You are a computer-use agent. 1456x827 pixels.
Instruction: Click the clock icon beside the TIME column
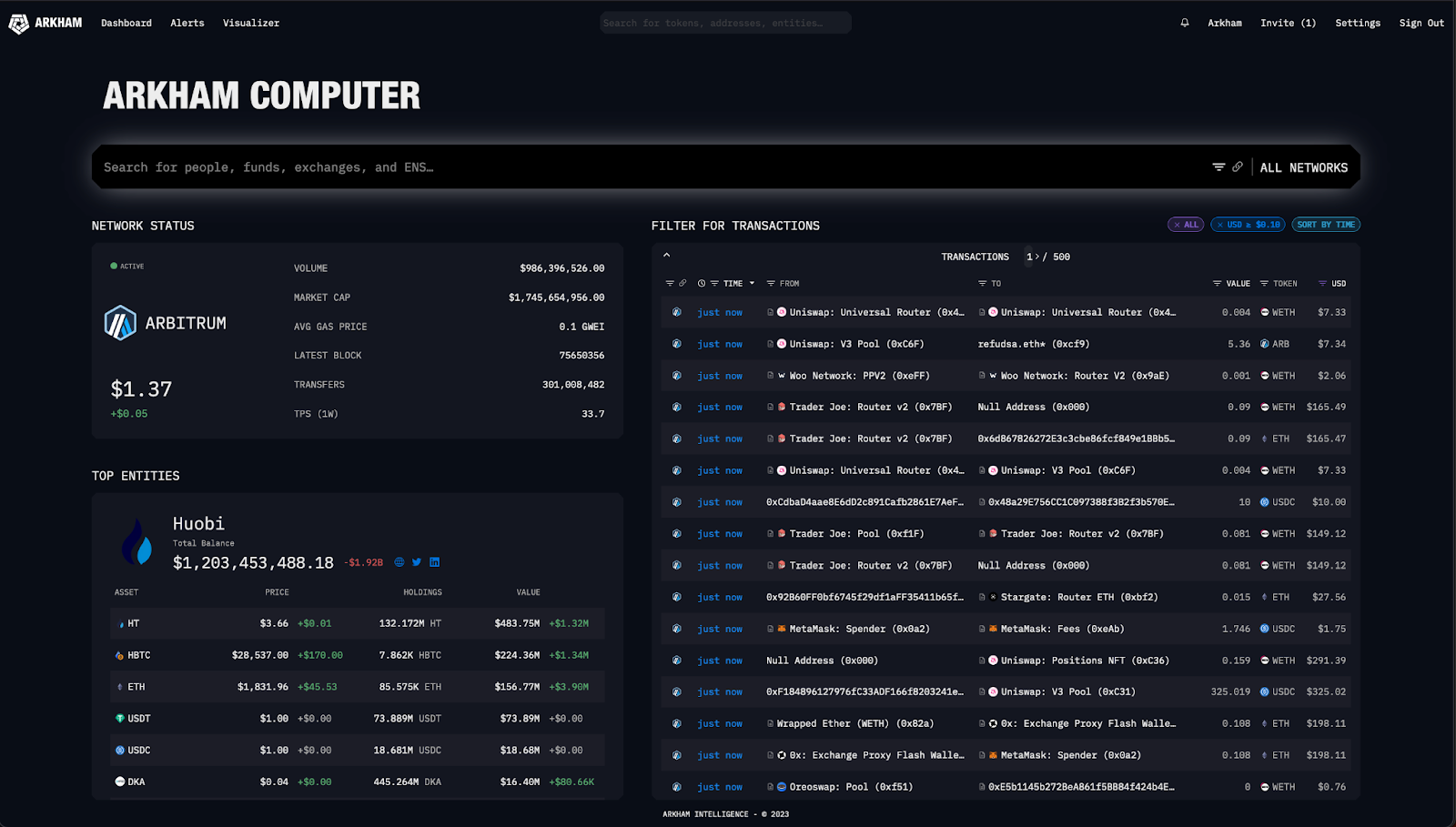(x=702, y=284)
